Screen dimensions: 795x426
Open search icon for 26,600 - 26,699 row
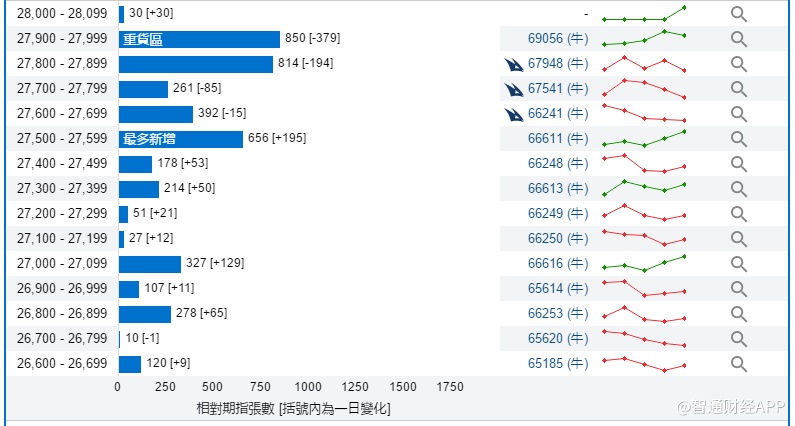(739, 364)
